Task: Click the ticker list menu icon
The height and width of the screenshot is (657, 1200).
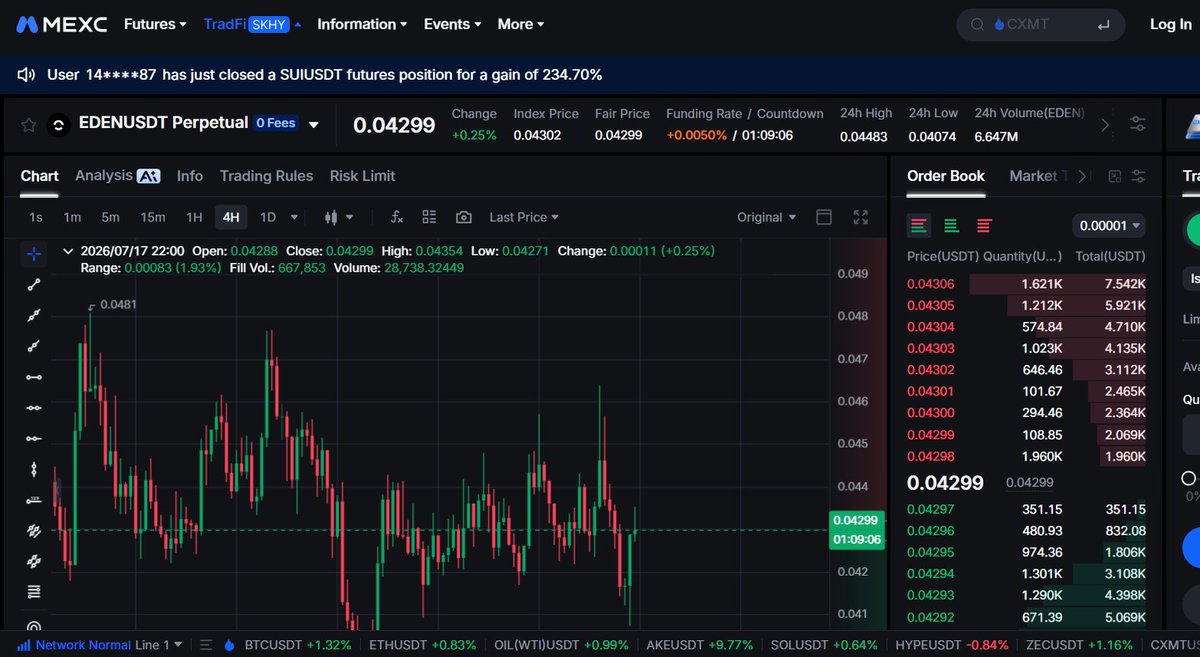Action: pos(207,645)
